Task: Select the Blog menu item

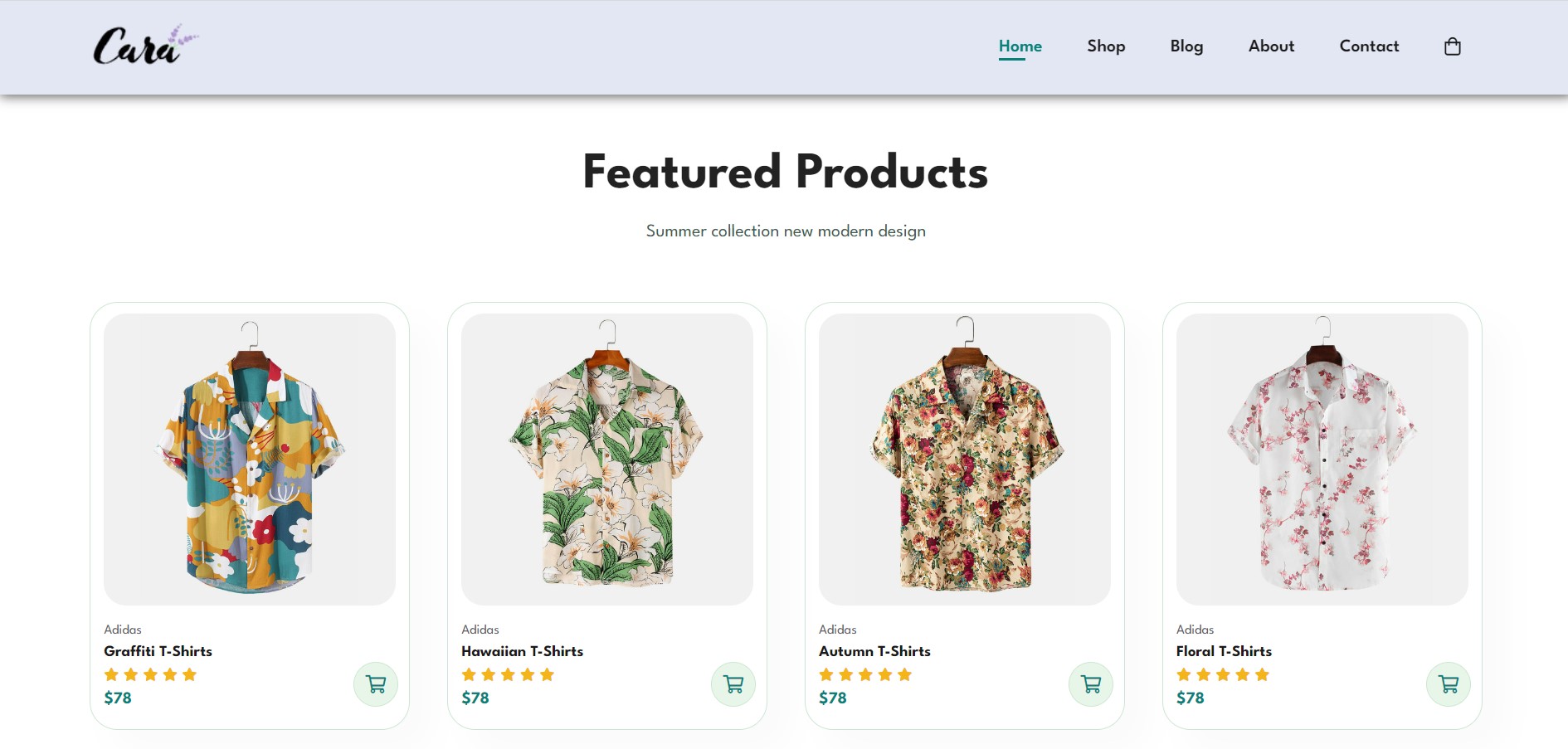Action: (1186, 46)
